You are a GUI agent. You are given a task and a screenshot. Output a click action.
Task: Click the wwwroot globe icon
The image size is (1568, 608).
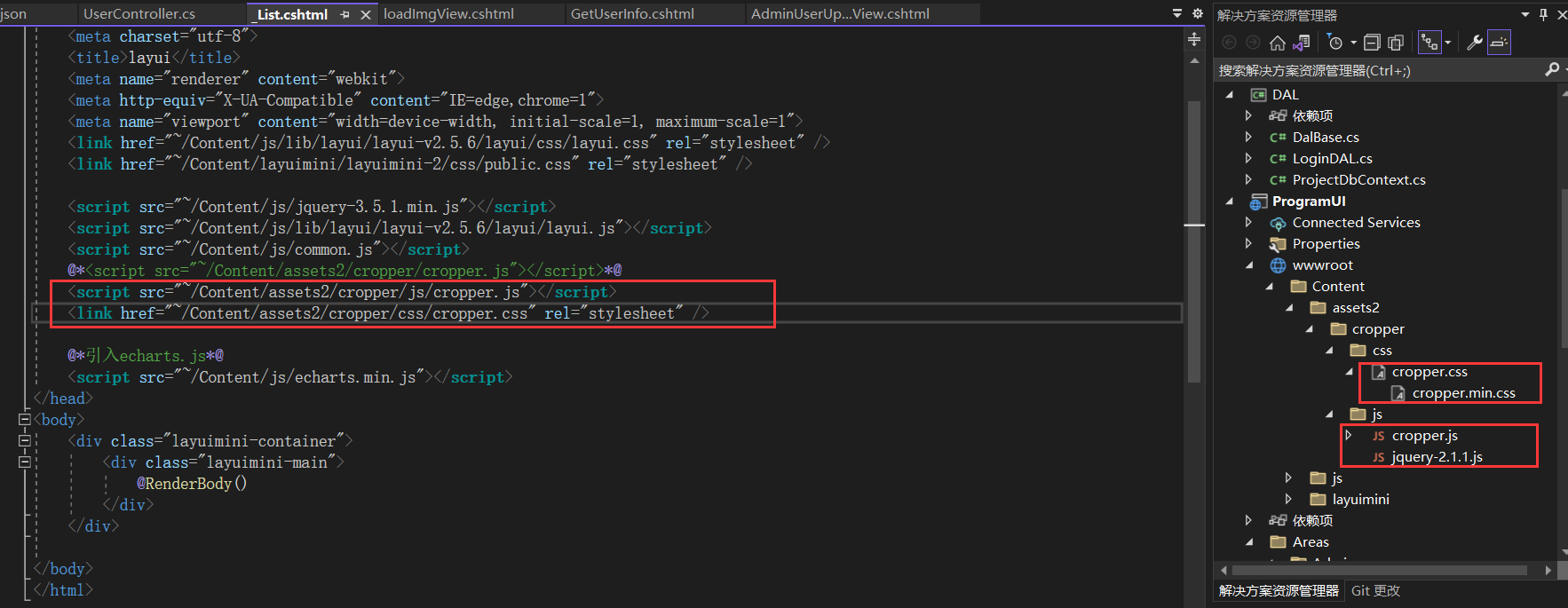pos(1278,265)
